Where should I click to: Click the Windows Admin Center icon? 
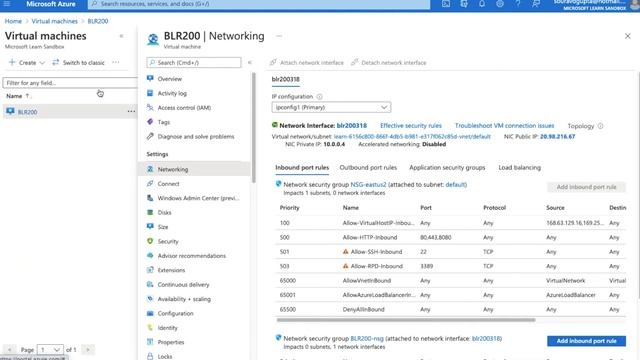(x=150, y=198)
